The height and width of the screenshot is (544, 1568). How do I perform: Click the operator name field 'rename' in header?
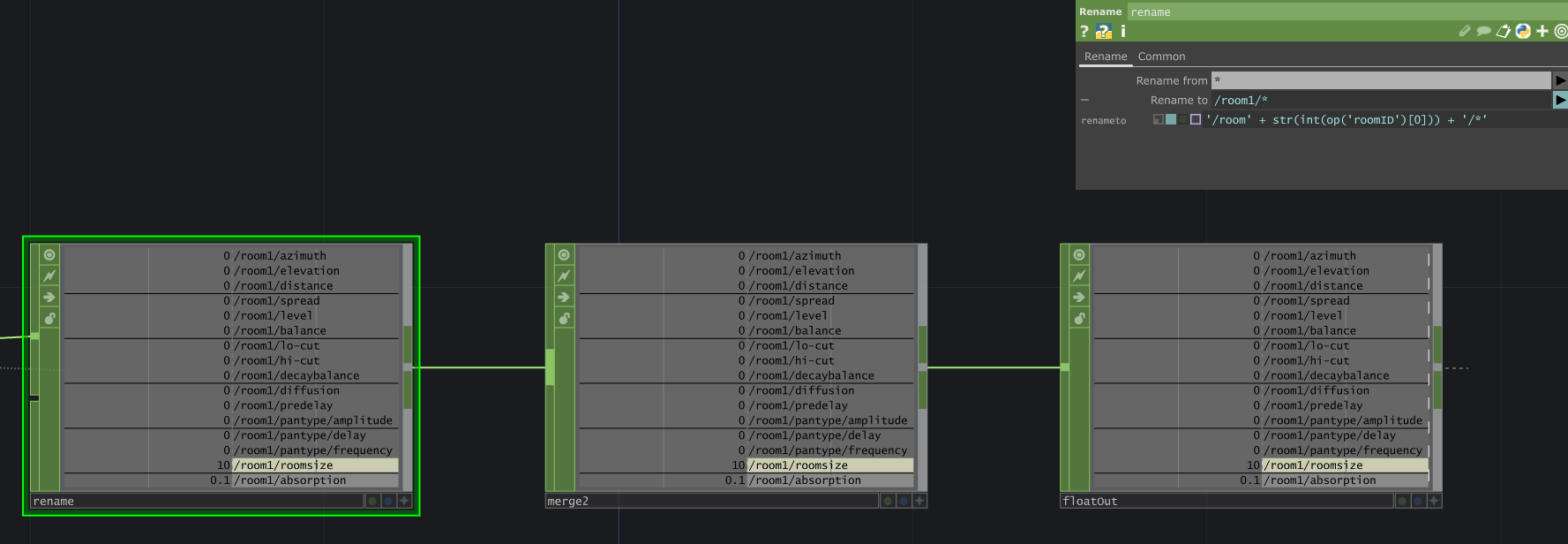(x=1347, y=11)
